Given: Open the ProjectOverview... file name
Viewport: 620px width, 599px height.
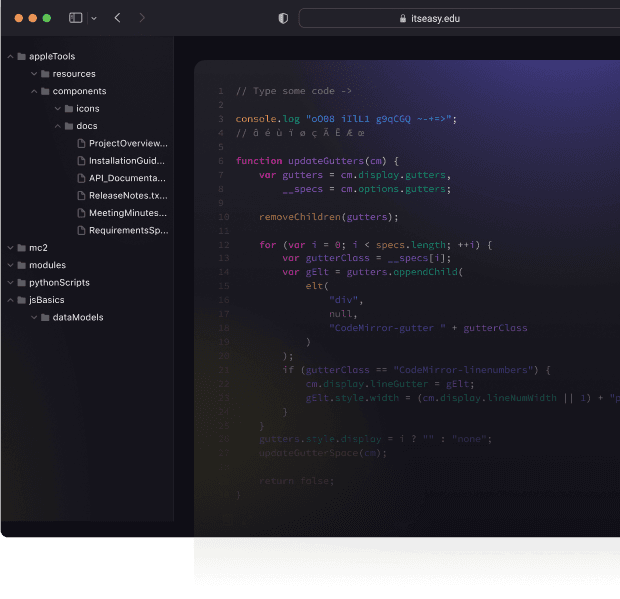Looking at the screenshot, I should [x=129, y=144].
